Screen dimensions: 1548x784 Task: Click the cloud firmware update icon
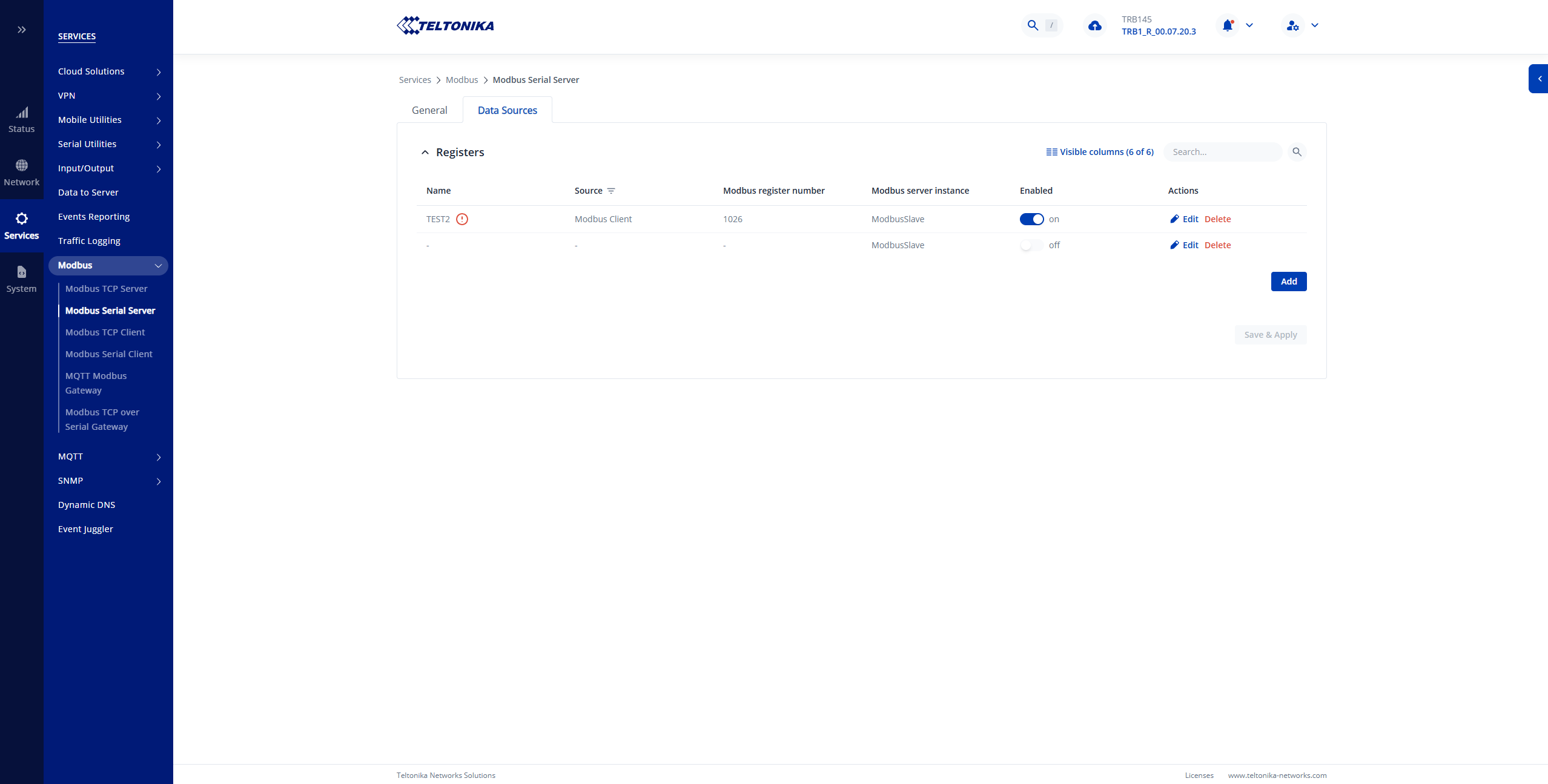click(1094, 25)
